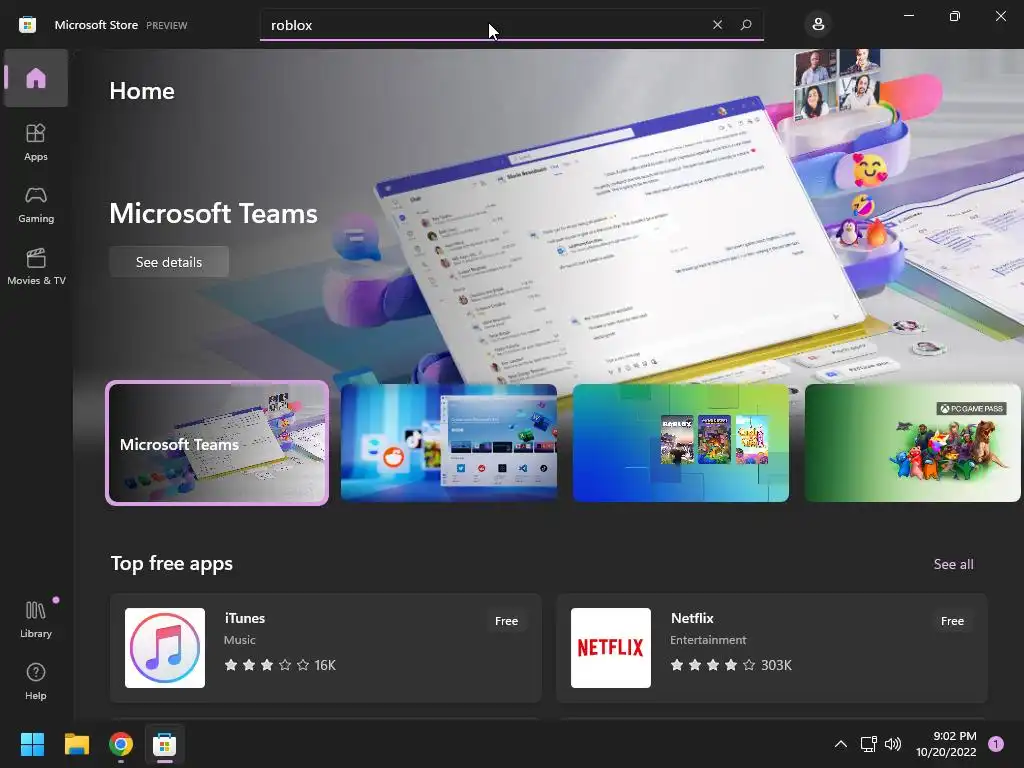
Task: Show hidden system tray icons
Action: (840, 744)
